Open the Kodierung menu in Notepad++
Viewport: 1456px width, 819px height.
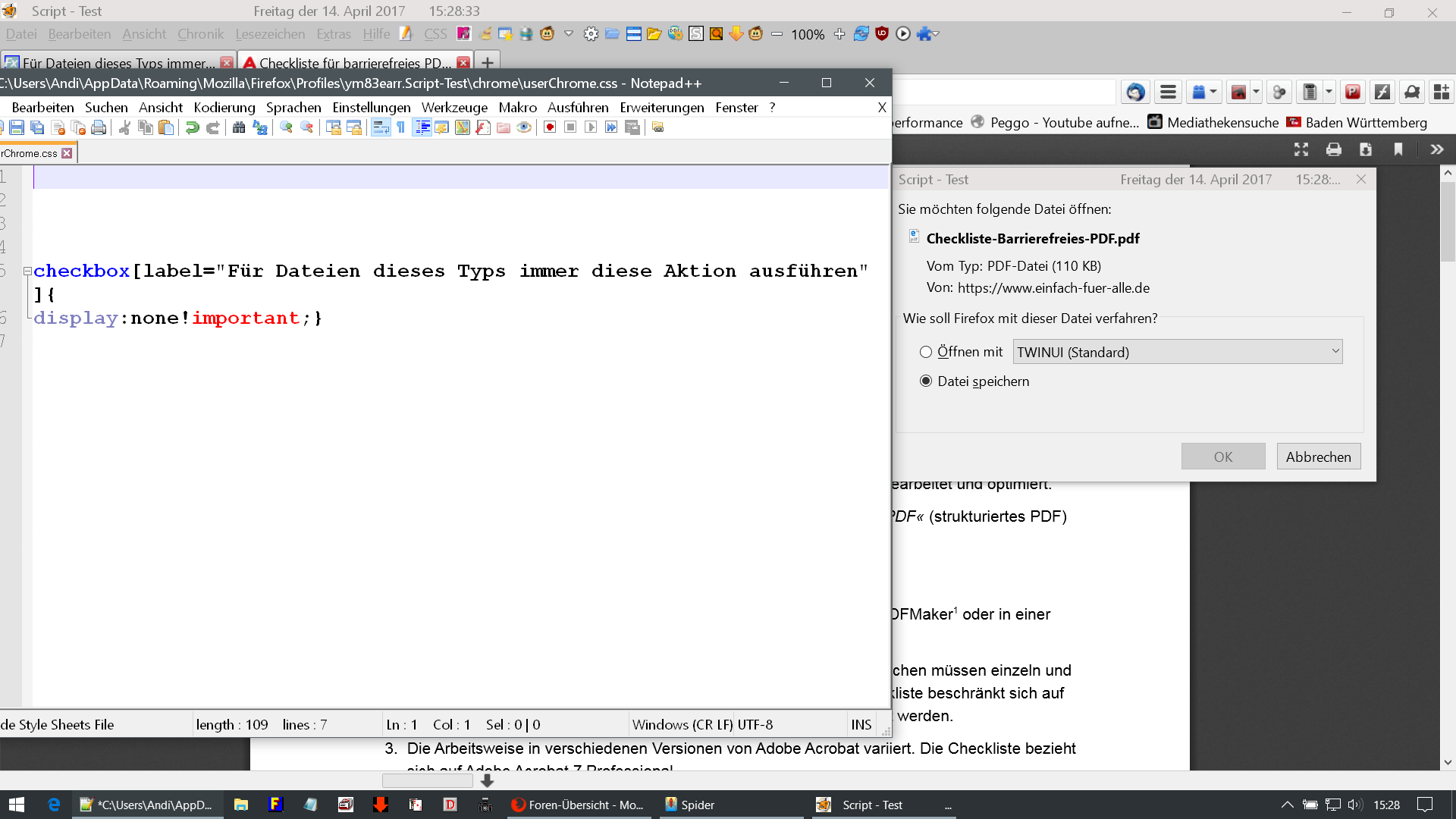pyautogui.click(x=224, y=108)
